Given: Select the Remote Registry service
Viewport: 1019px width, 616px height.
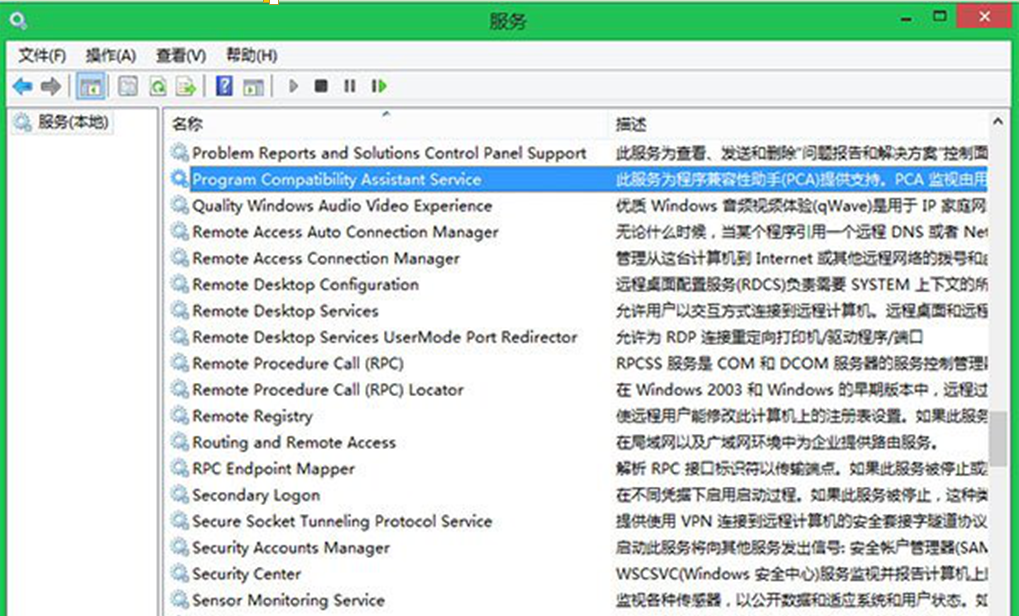Looking at the screenshot, I should (x=252, y=416).
